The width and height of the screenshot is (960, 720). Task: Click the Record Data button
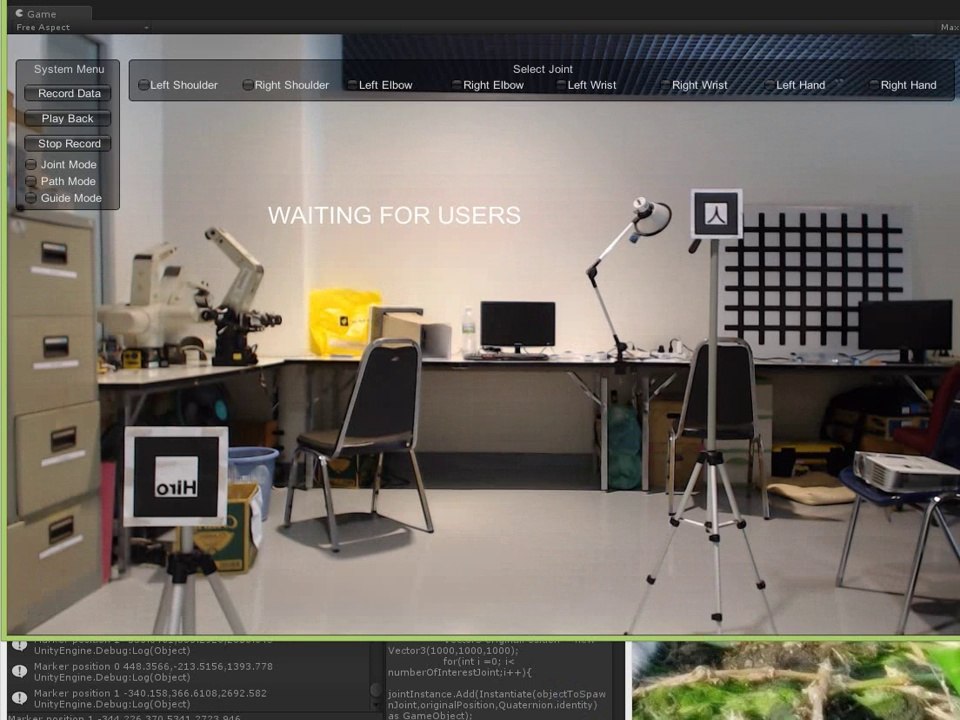point(68,93)
